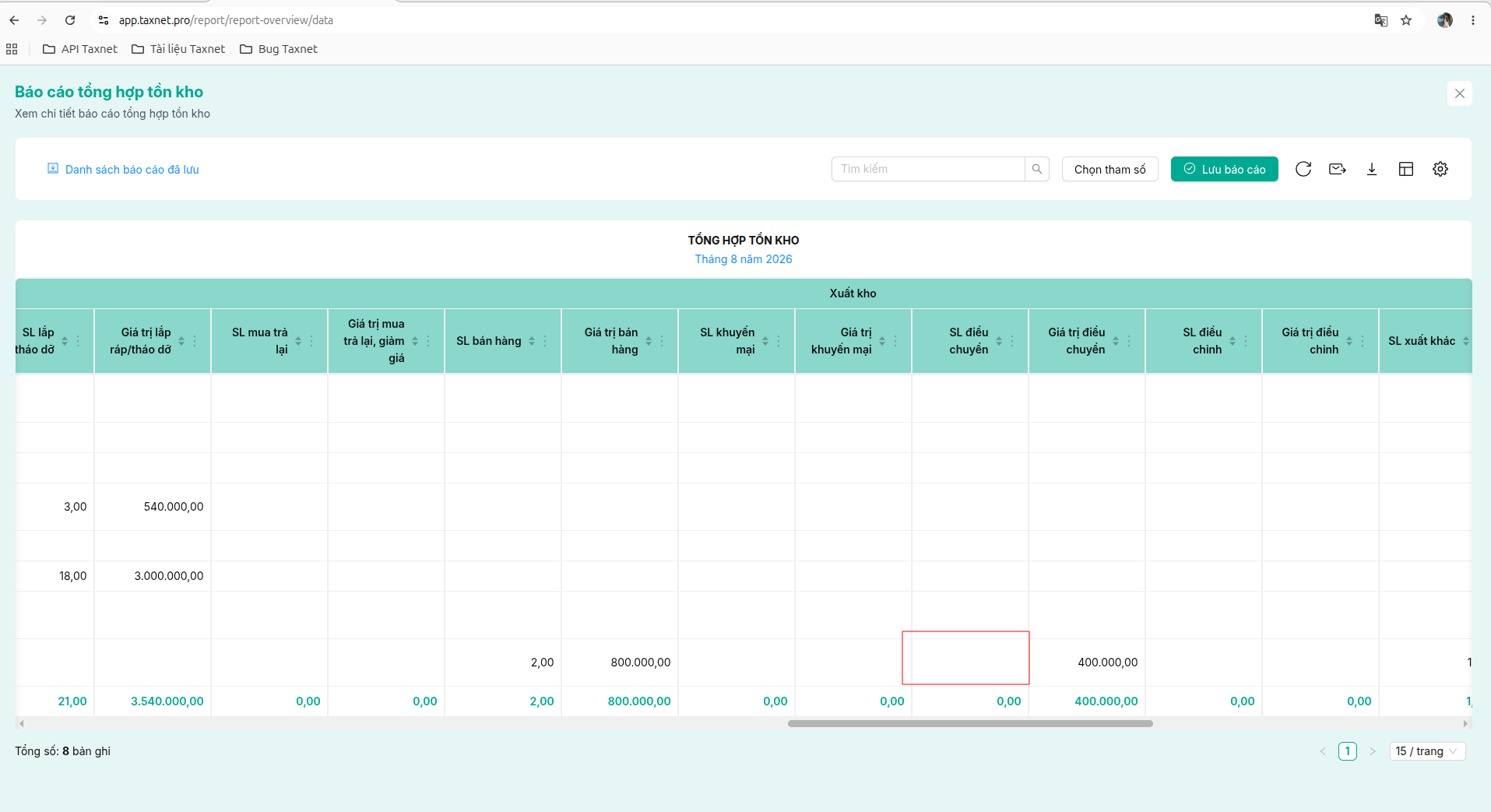Click the refresh report icon
This screenshot has height=812, width=1491.
click(x=1303, y=169)
